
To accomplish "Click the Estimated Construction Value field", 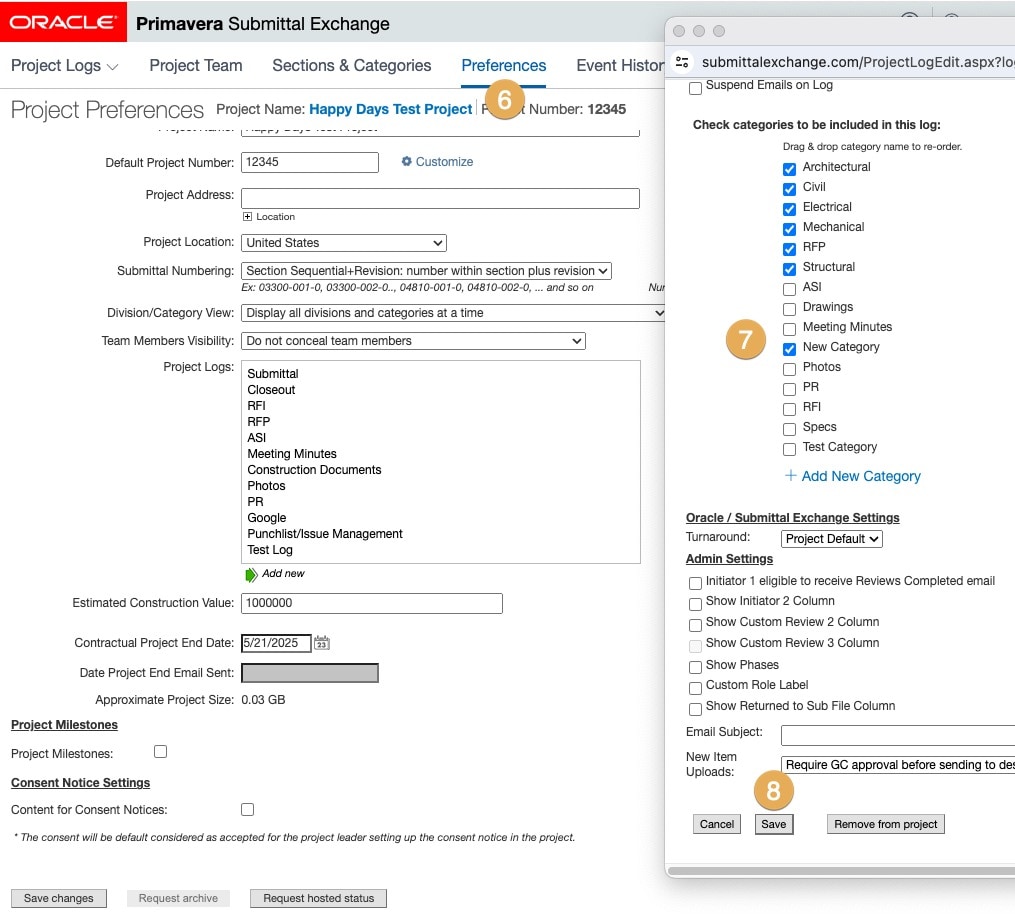I will click(x=371, y=603).
